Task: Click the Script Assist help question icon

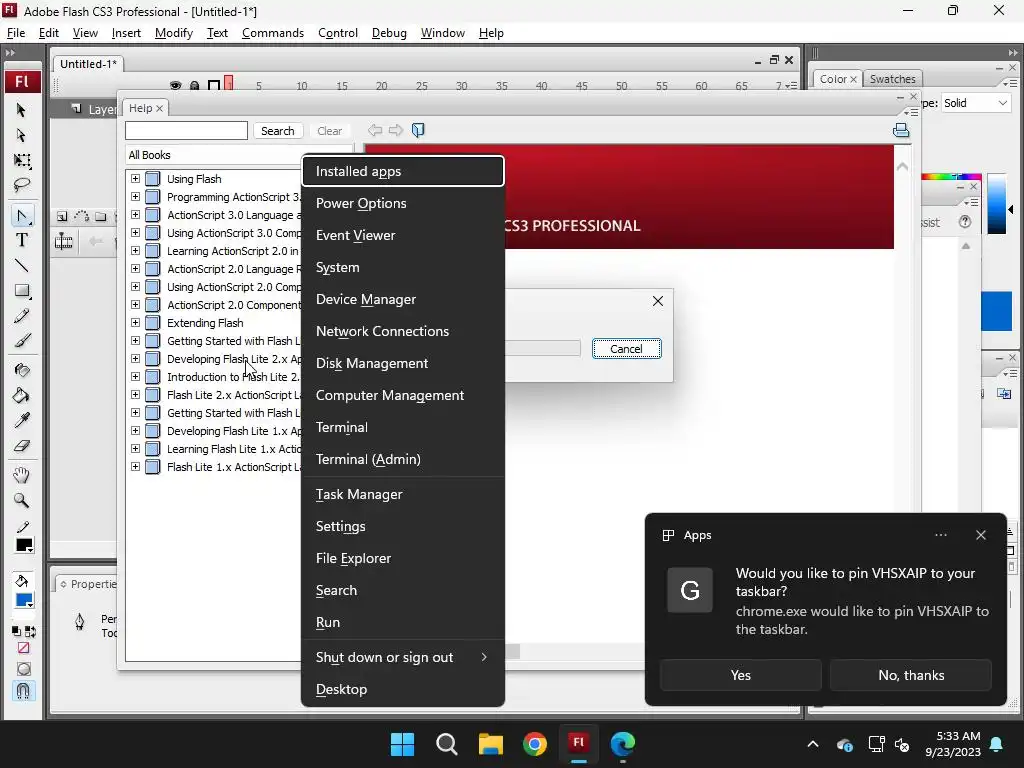Action: coord(965,222)
